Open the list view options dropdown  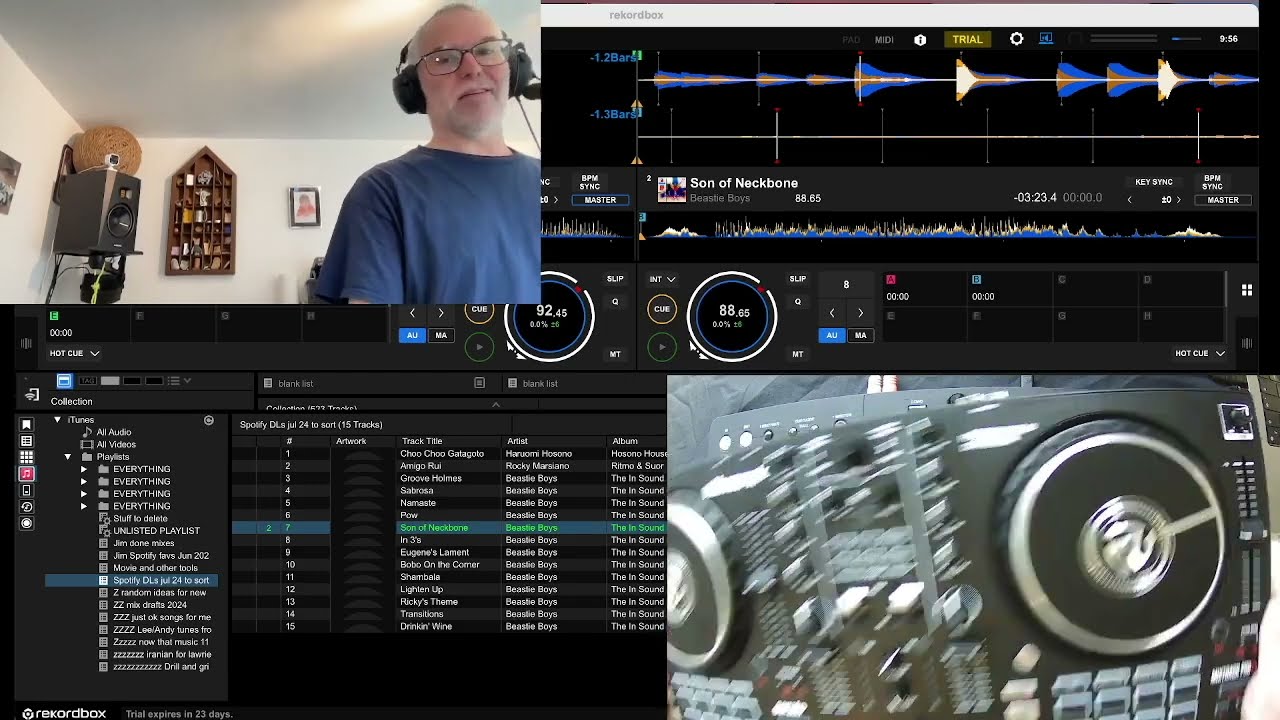tap(179, 381)
